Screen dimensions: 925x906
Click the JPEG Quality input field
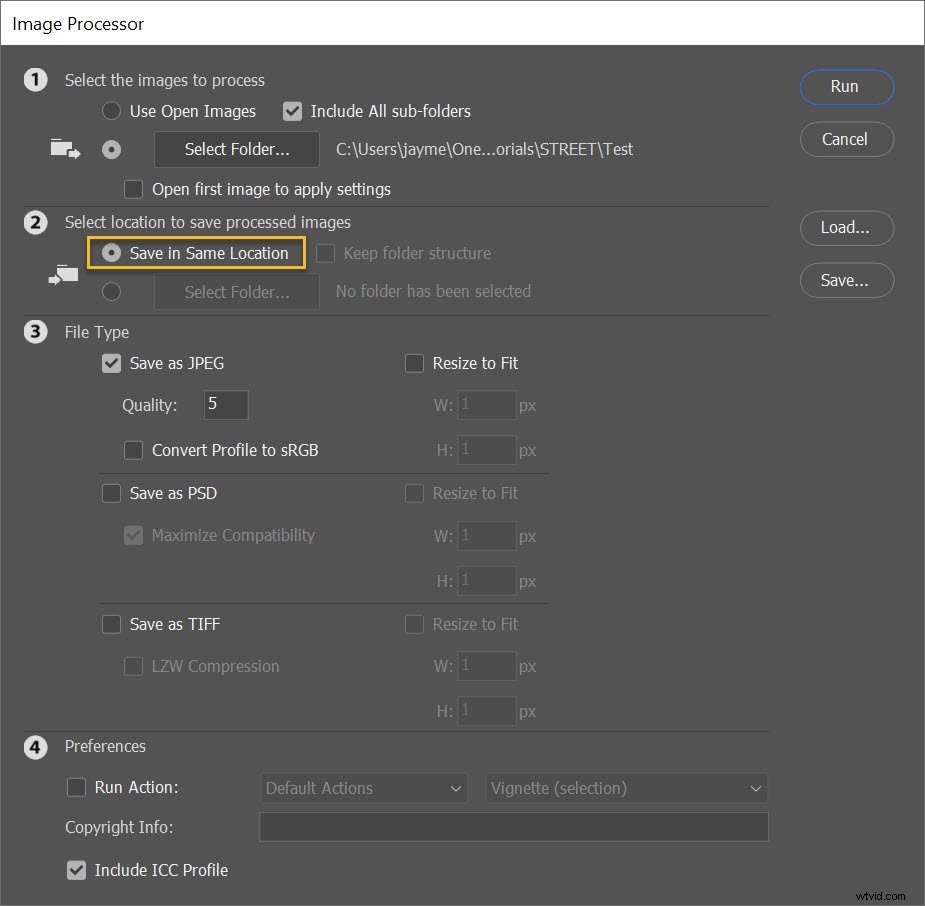(x=225, y=405)
